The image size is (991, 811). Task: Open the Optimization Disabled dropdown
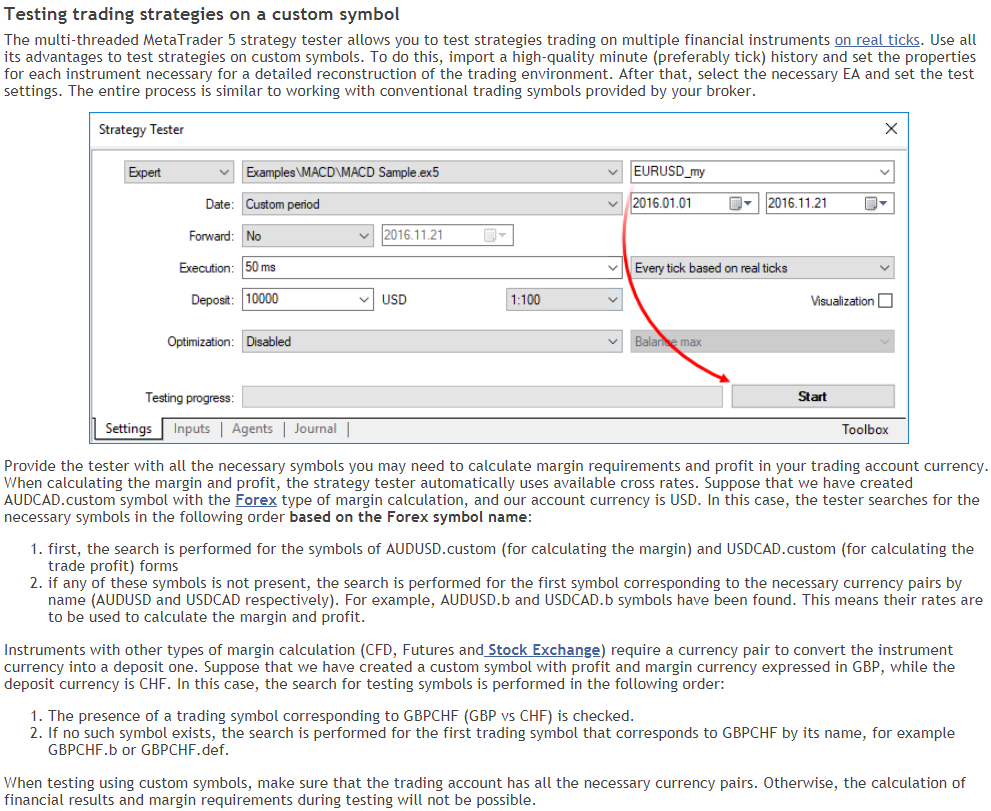point(432,341)
